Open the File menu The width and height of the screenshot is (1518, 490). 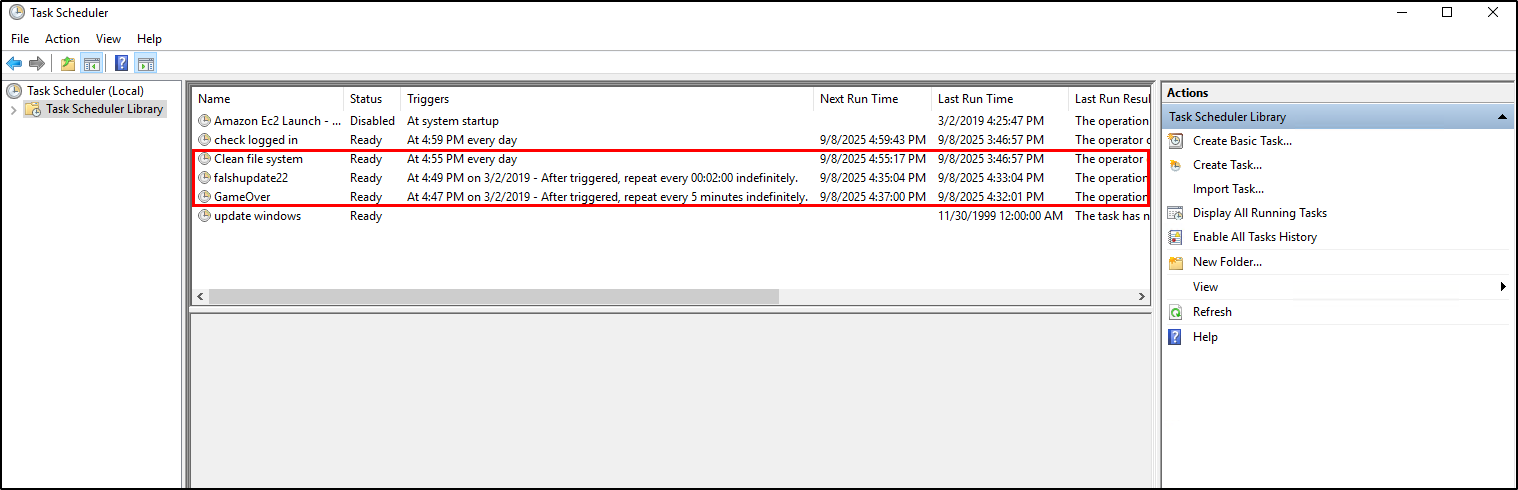pyautogui.click(x=20, y=39)
